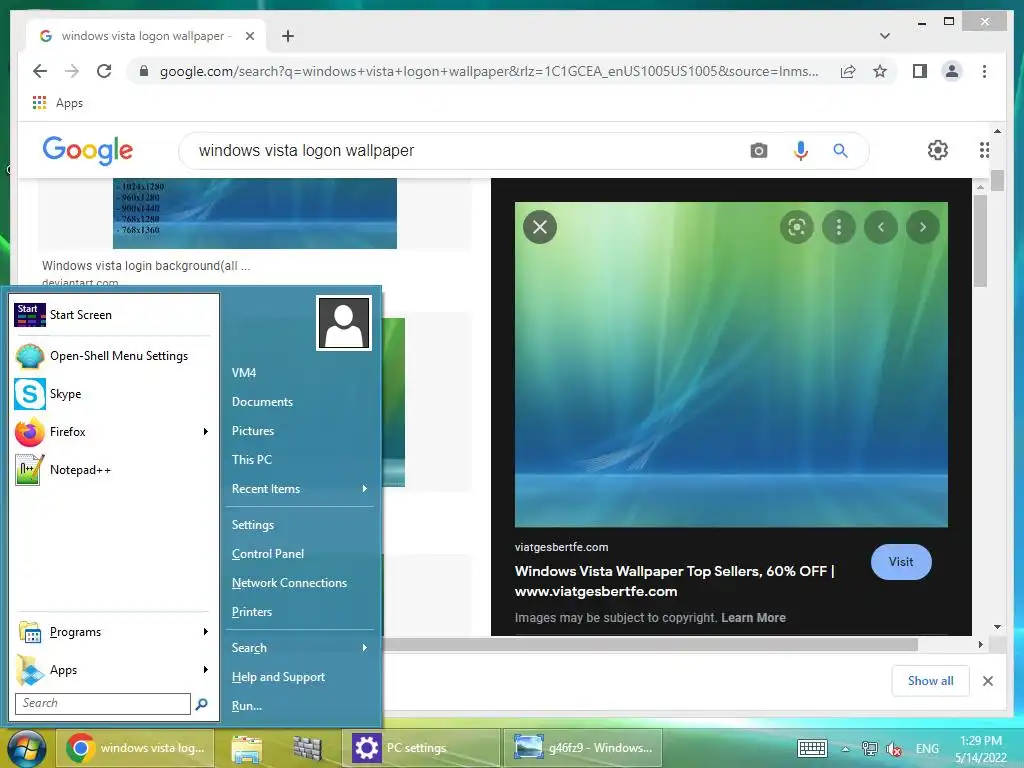
Task: Open Learn More copyright link
Action: point(753,618)
